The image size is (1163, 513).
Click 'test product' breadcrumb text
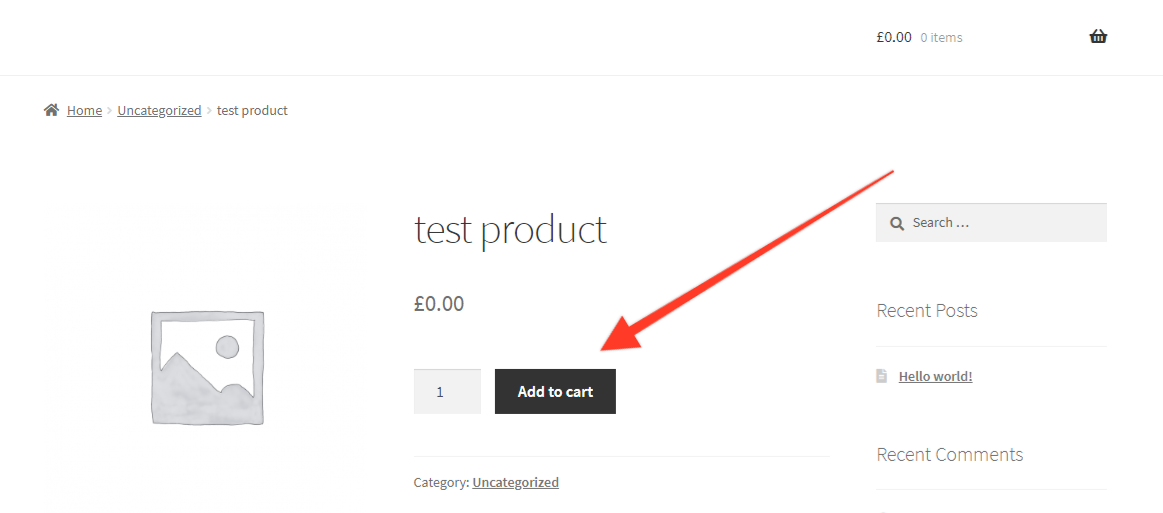252,110
